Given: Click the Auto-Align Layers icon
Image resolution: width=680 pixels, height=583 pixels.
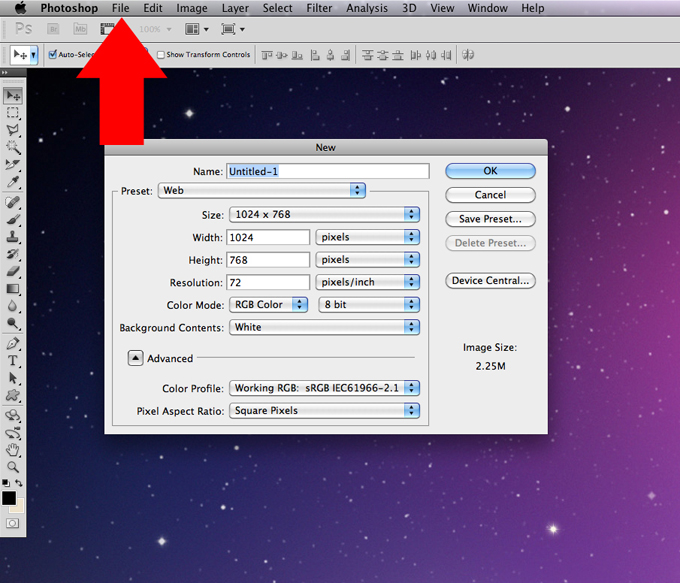Looking at the screenshot, I should (x=468, y=55).
